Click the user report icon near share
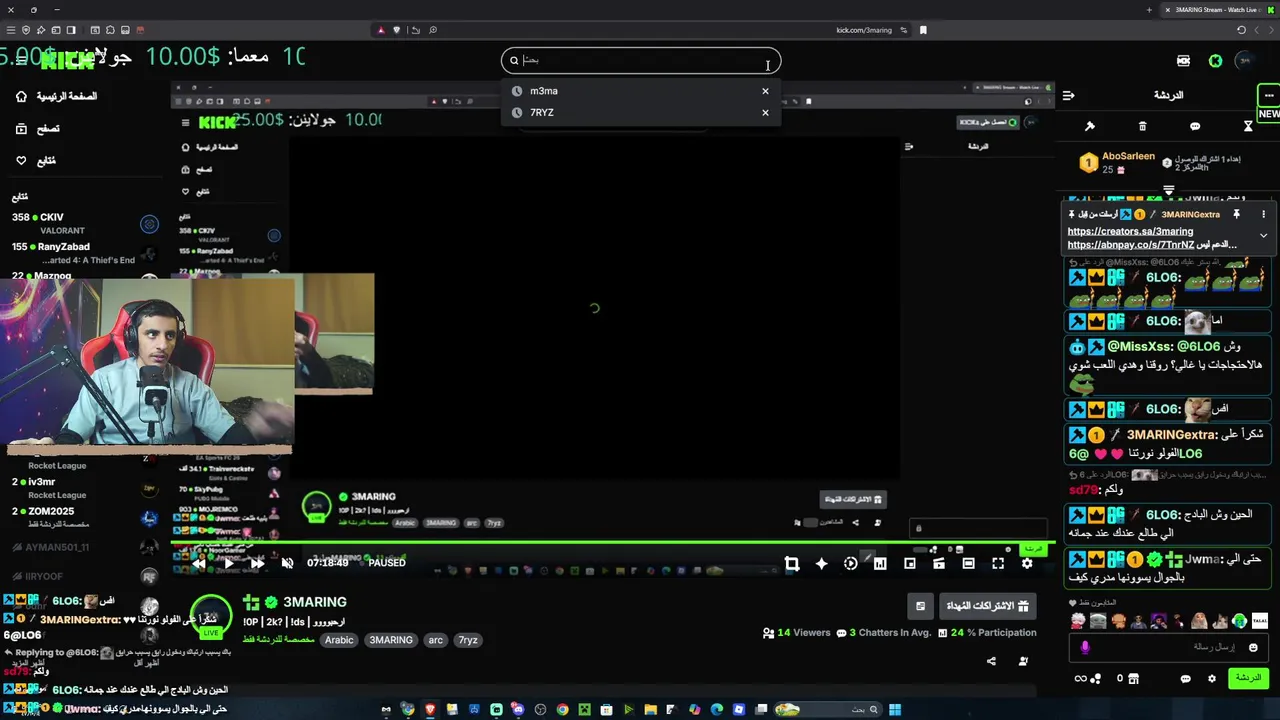This screenshot has width=1280, height=720. (x=1023, y=661)
